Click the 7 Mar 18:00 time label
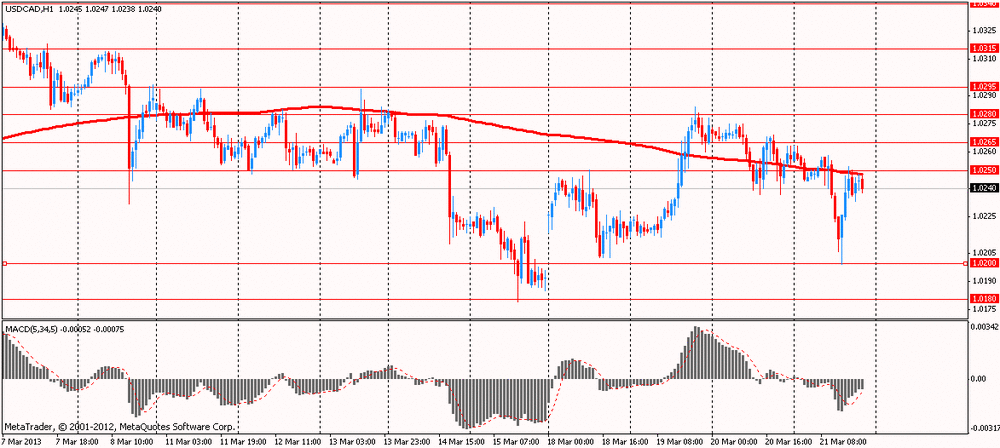 [x=77, y=441]
